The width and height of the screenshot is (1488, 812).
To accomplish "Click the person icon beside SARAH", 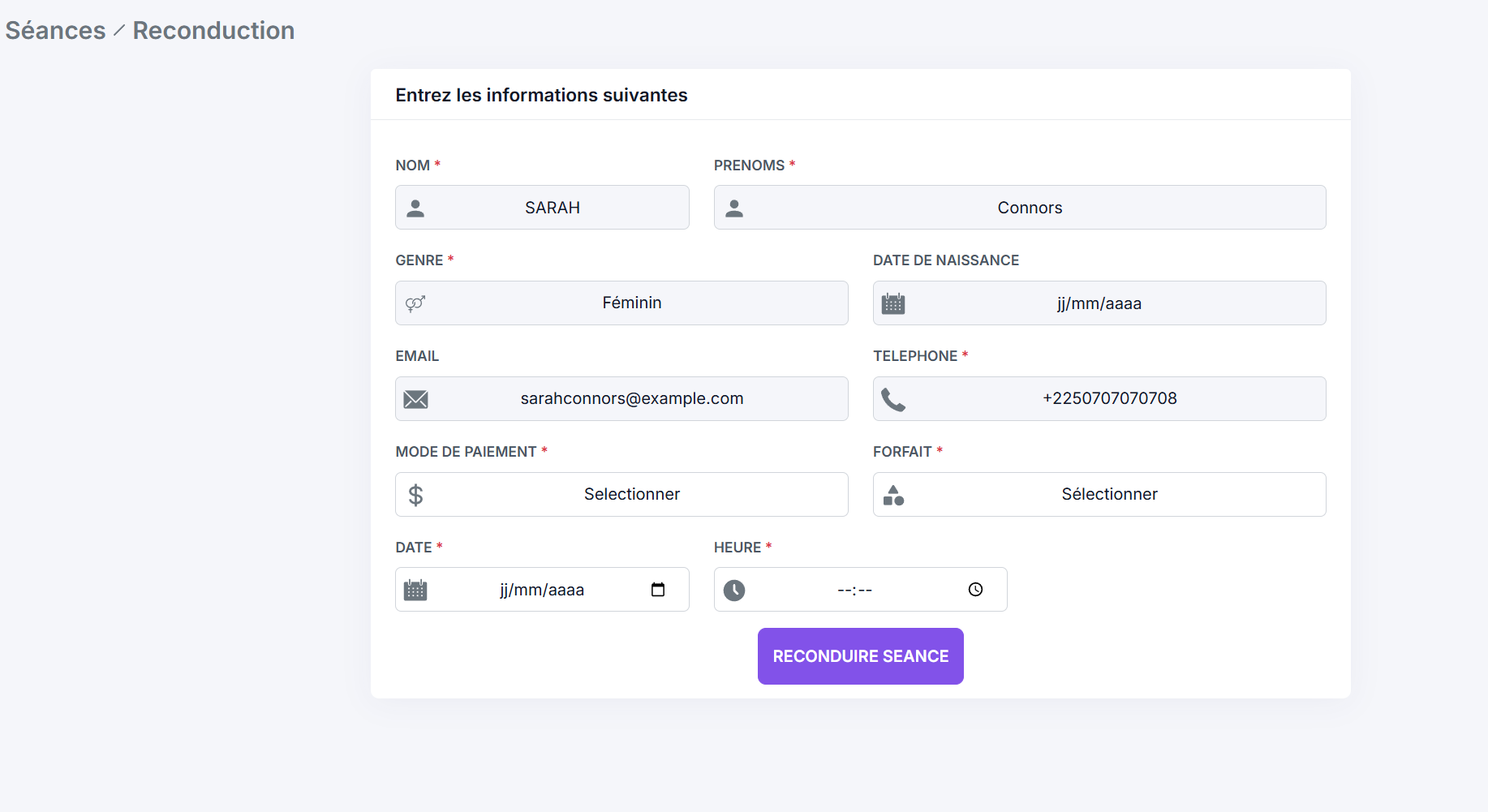I will point(415,208).
